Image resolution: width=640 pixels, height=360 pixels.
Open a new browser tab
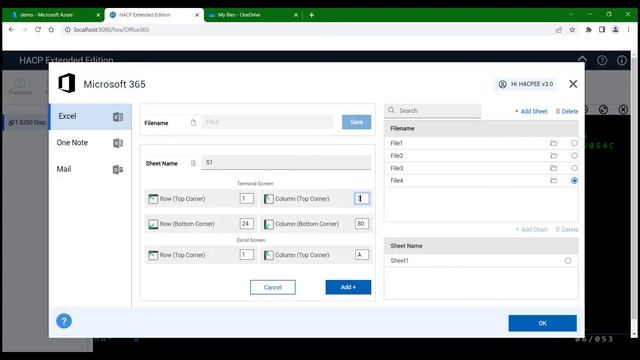pyautogui.click(x=311, y=15)
